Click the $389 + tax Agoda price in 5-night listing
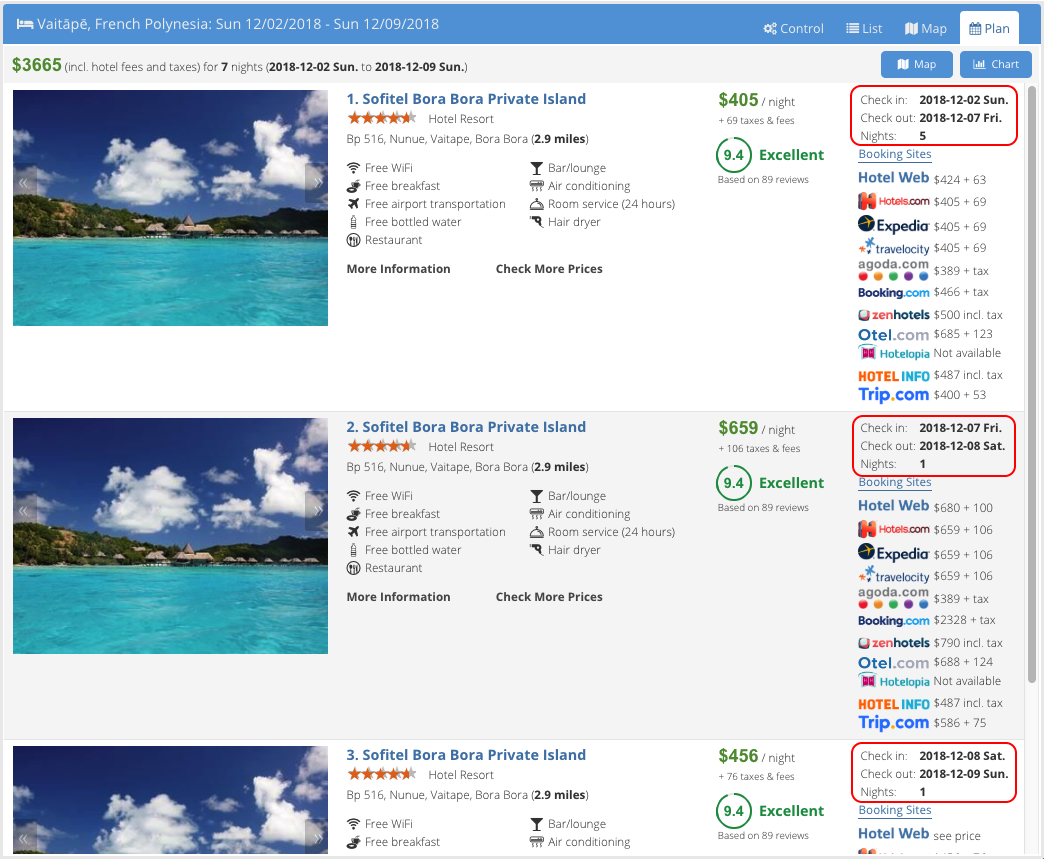Screen dimensions: 1044x859 click(x=961, y=271)
